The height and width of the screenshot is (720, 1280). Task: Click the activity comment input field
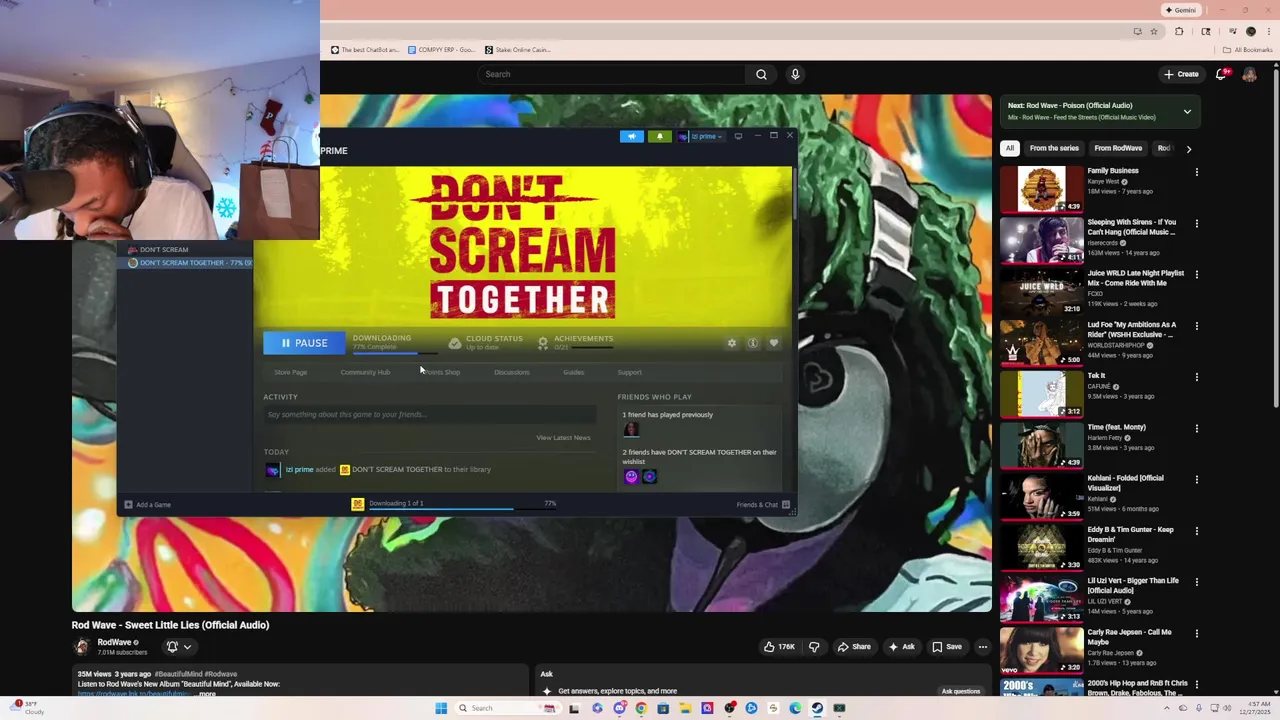point(430,414)
